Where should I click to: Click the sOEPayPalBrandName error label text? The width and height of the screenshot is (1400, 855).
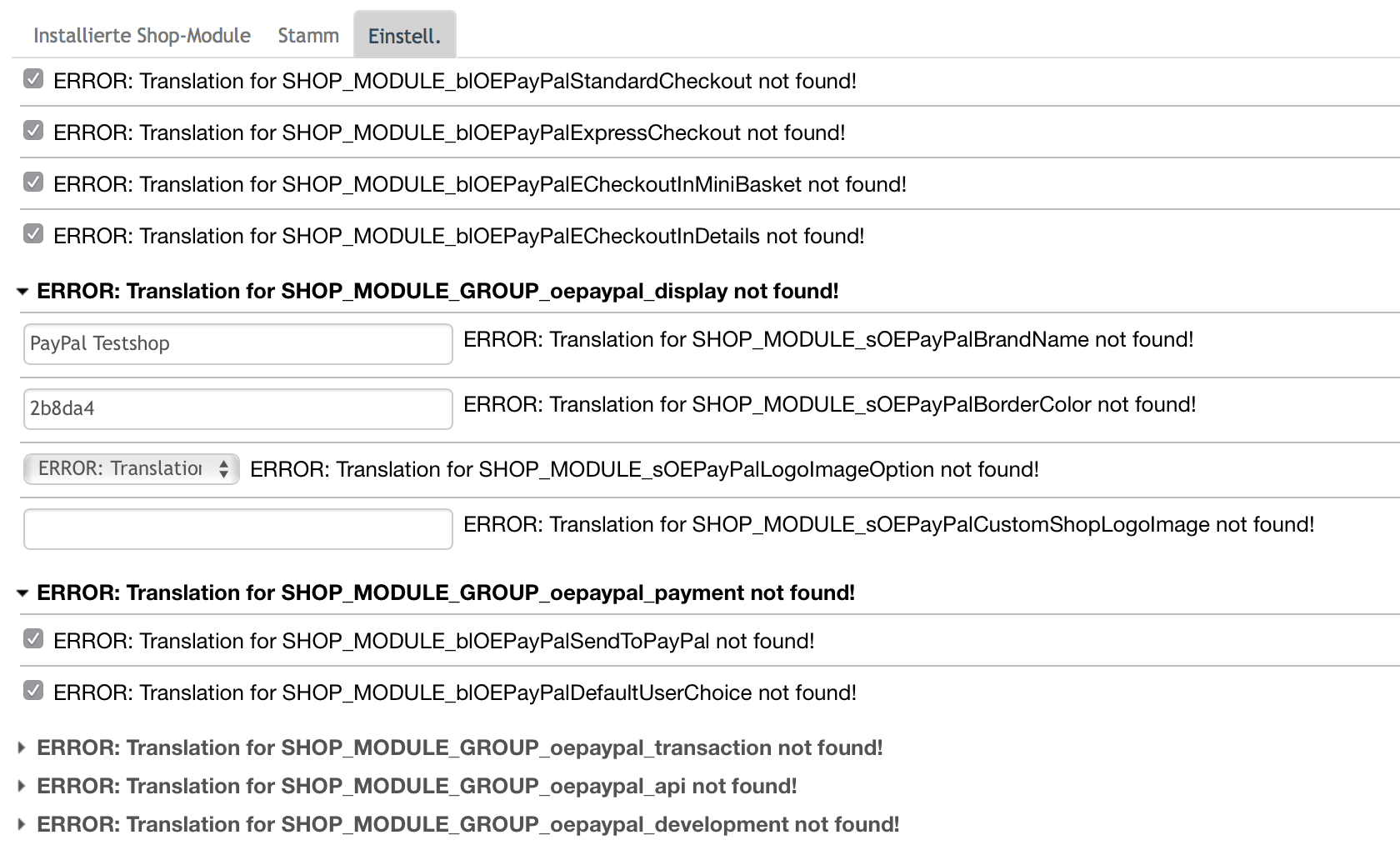(828, 340)
